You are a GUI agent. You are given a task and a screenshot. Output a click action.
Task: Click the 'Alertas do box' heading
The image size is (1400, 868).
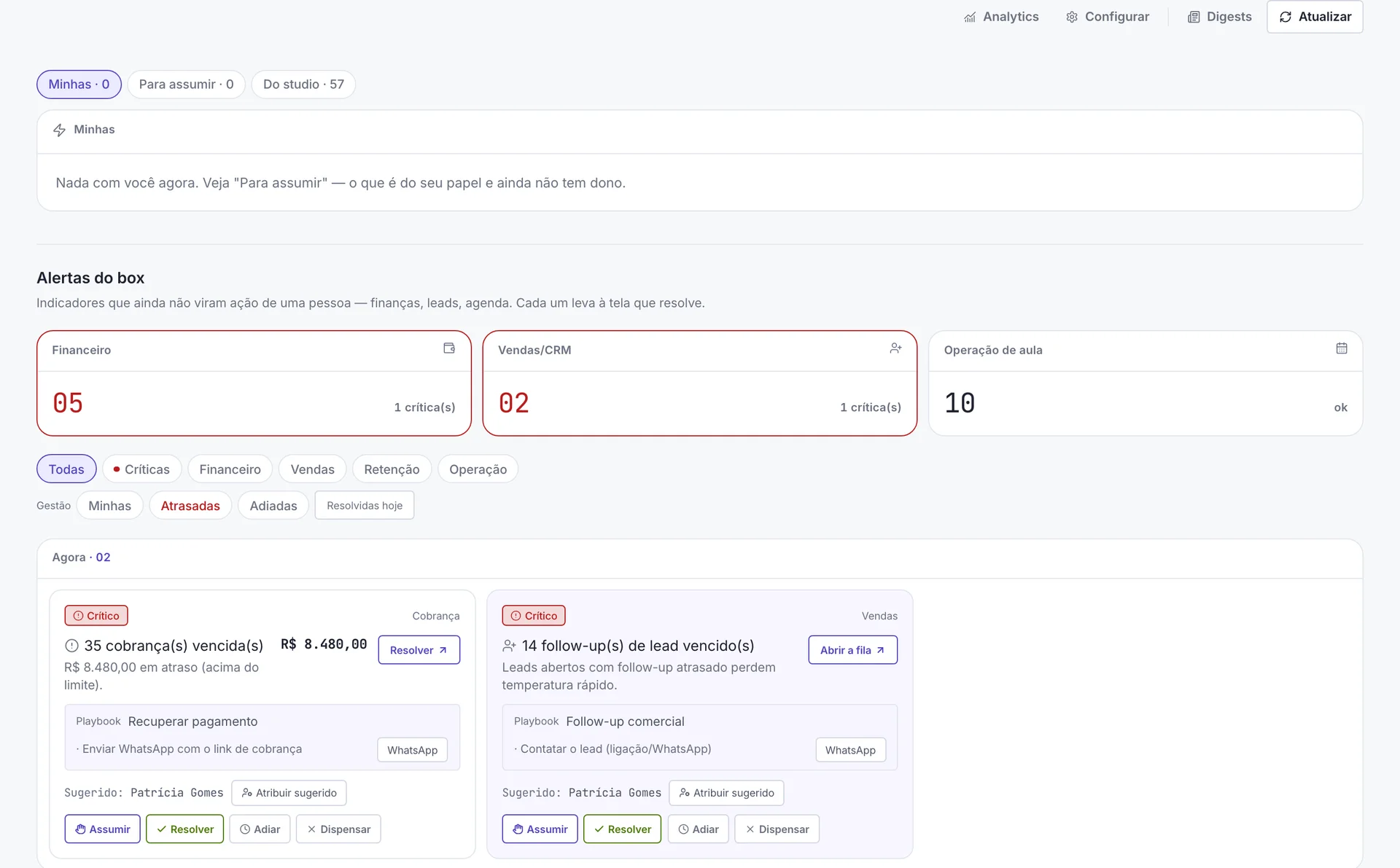point(90,278)
